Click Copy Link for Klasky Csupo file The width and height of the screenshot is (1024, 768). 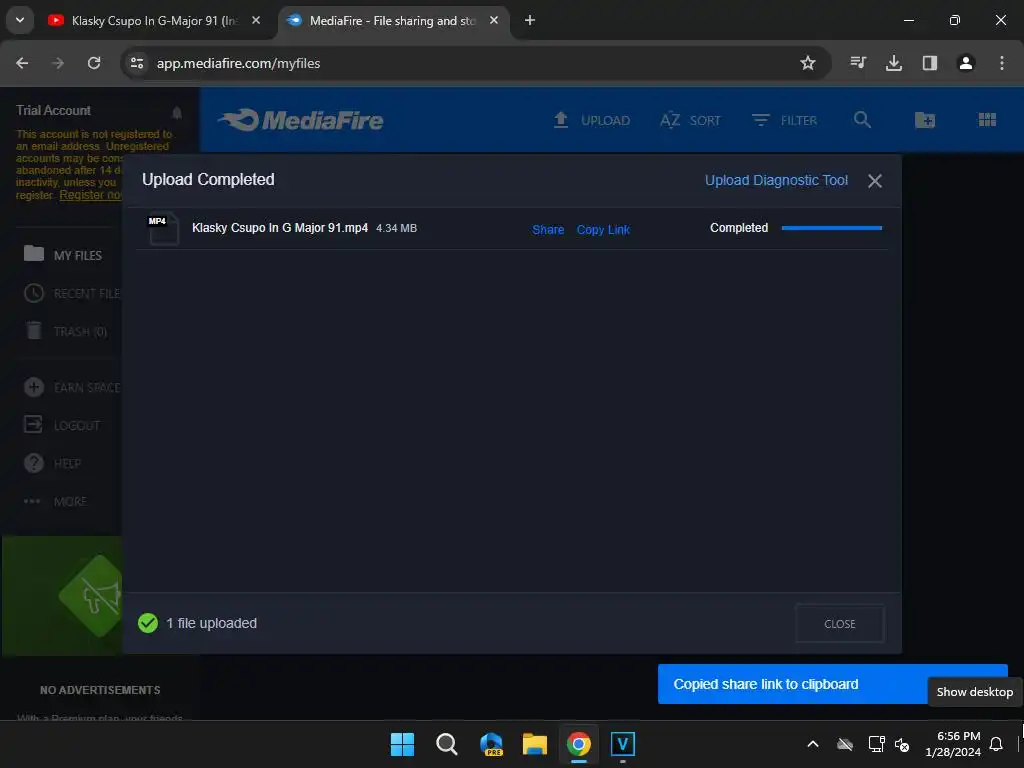point(603,229)
